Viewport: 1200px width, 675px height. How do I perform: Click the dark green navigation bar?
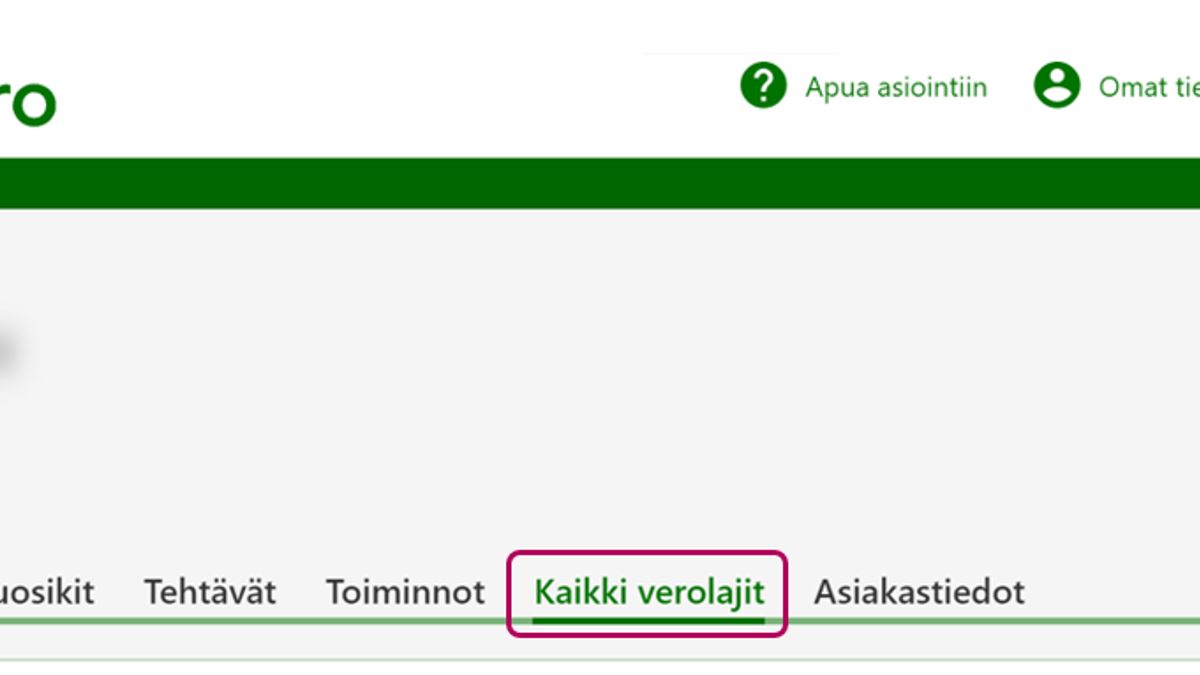pyautogui.click(x=600, y=182)
